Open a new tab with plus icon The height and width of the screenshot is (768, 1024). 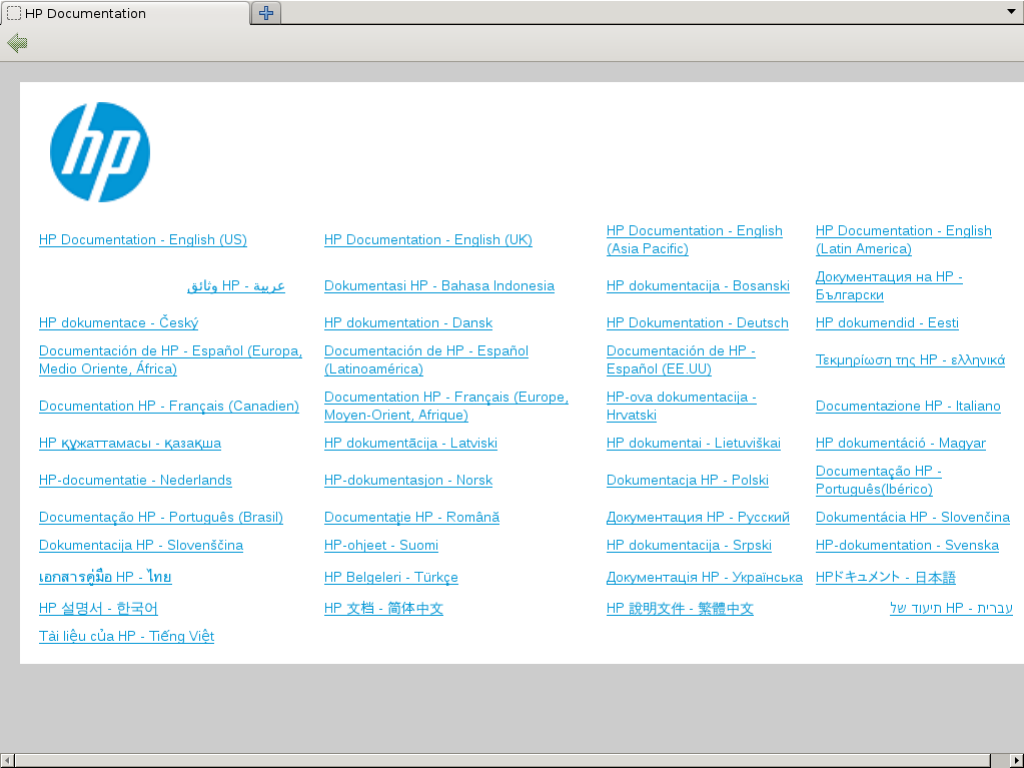click(x=266, y=13)
